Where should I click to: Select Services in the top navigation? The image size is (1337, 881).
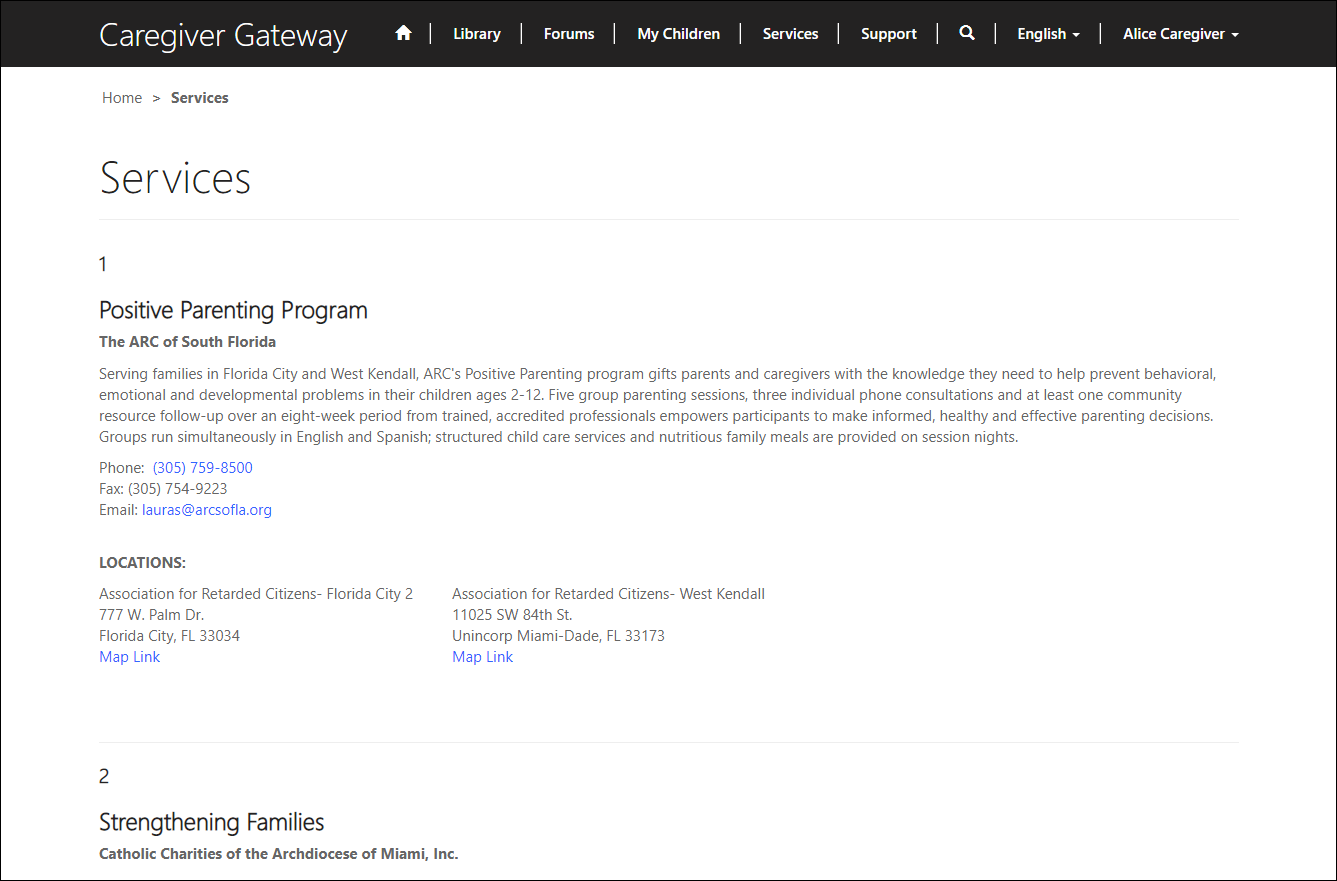pyautogui.click(x=790, y=34)
